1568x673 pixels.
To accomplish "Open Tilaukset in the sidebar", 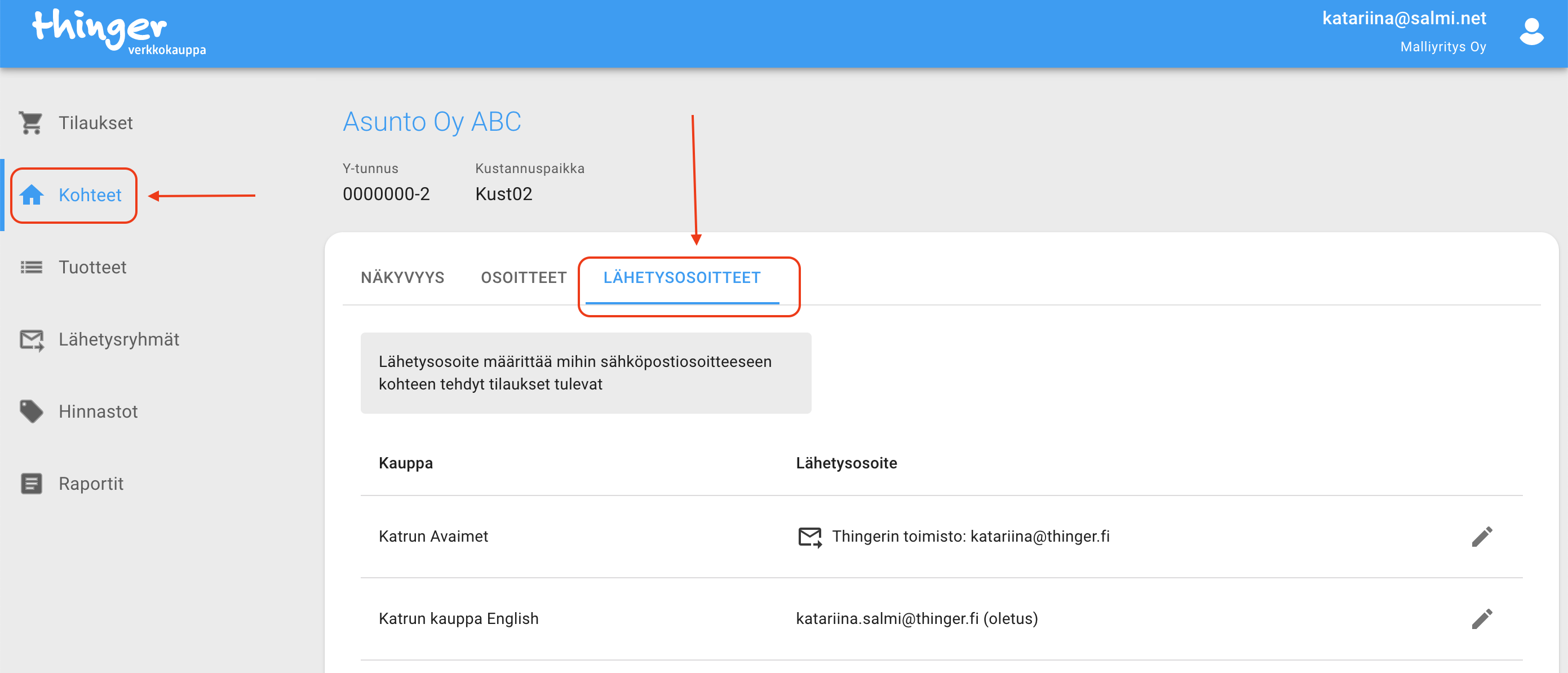I will (96, 123).
